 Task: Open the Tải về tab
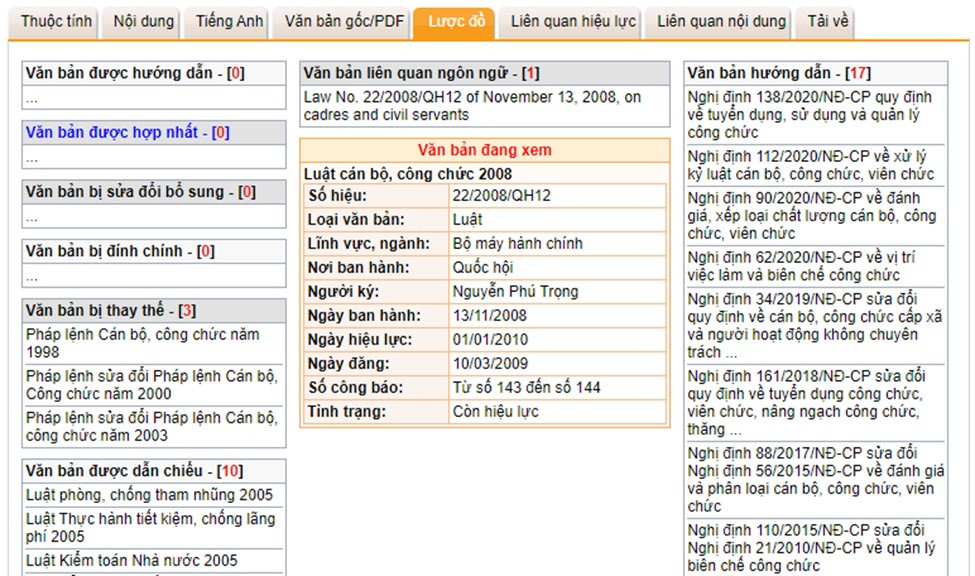[827, 21]
